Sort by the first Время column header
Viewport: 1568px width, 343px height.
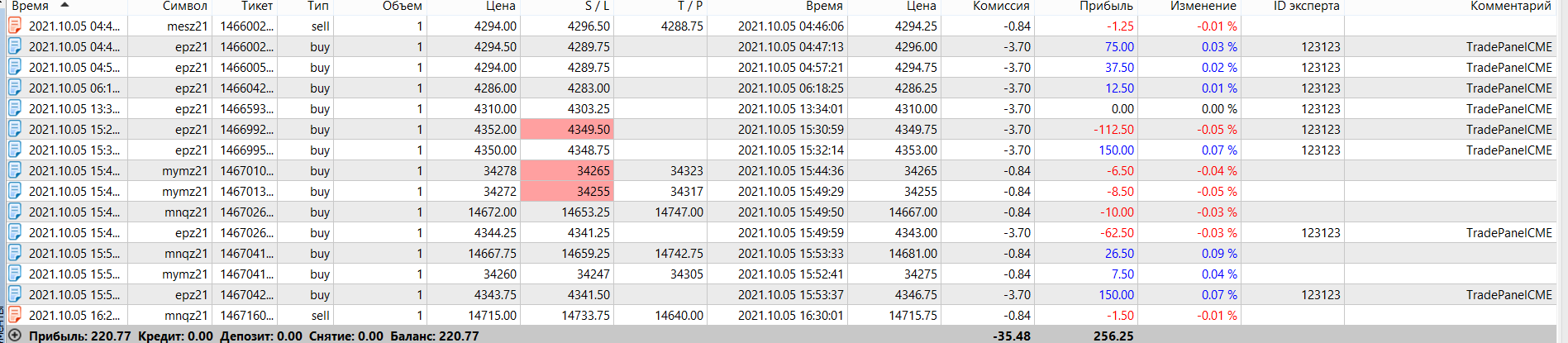(x=31, y=6)
